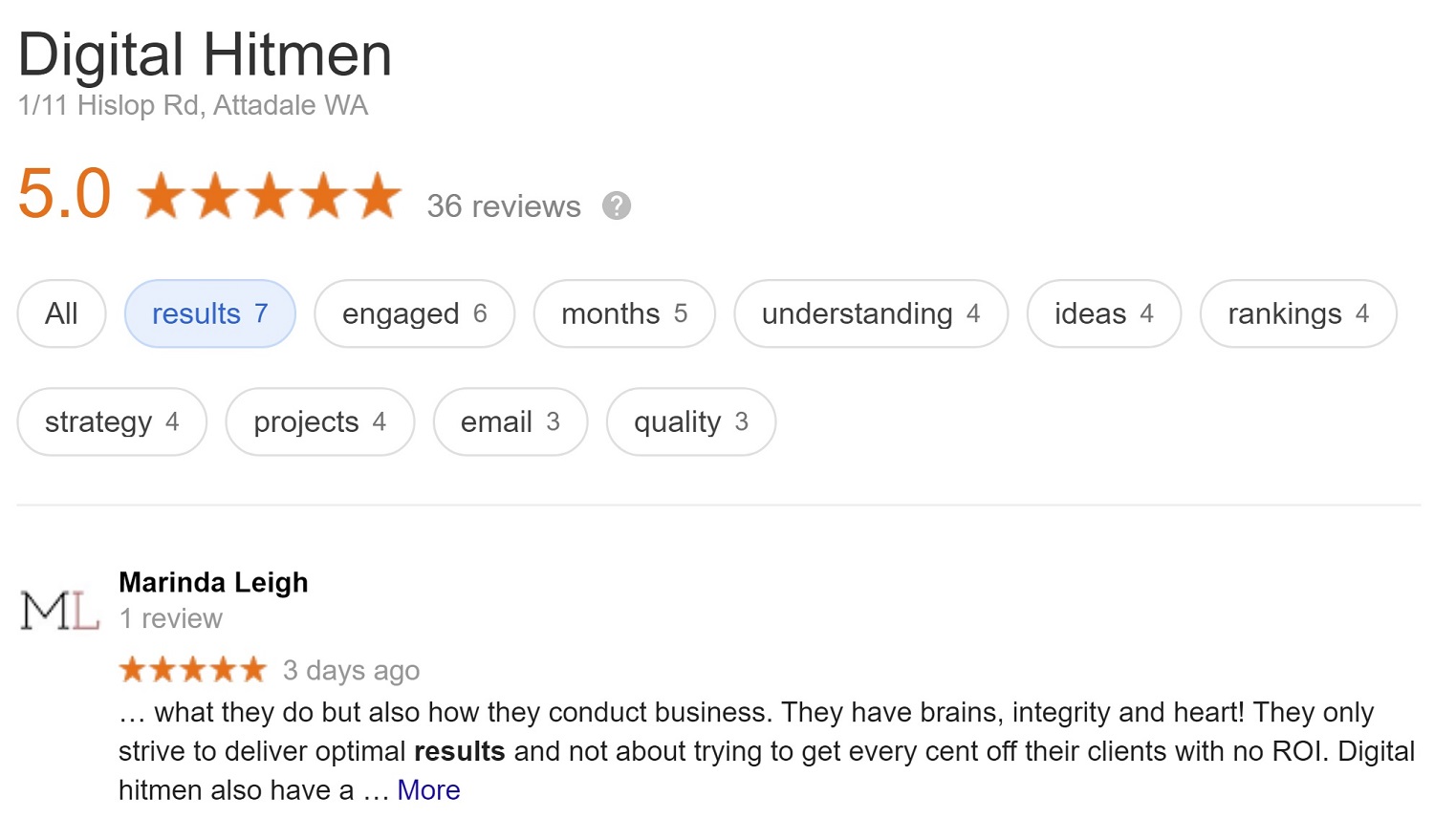The height and width of the screenshot is (840, 1434).
Task: Filter reviews mentioning months
Action: click(x=624, y=313)
